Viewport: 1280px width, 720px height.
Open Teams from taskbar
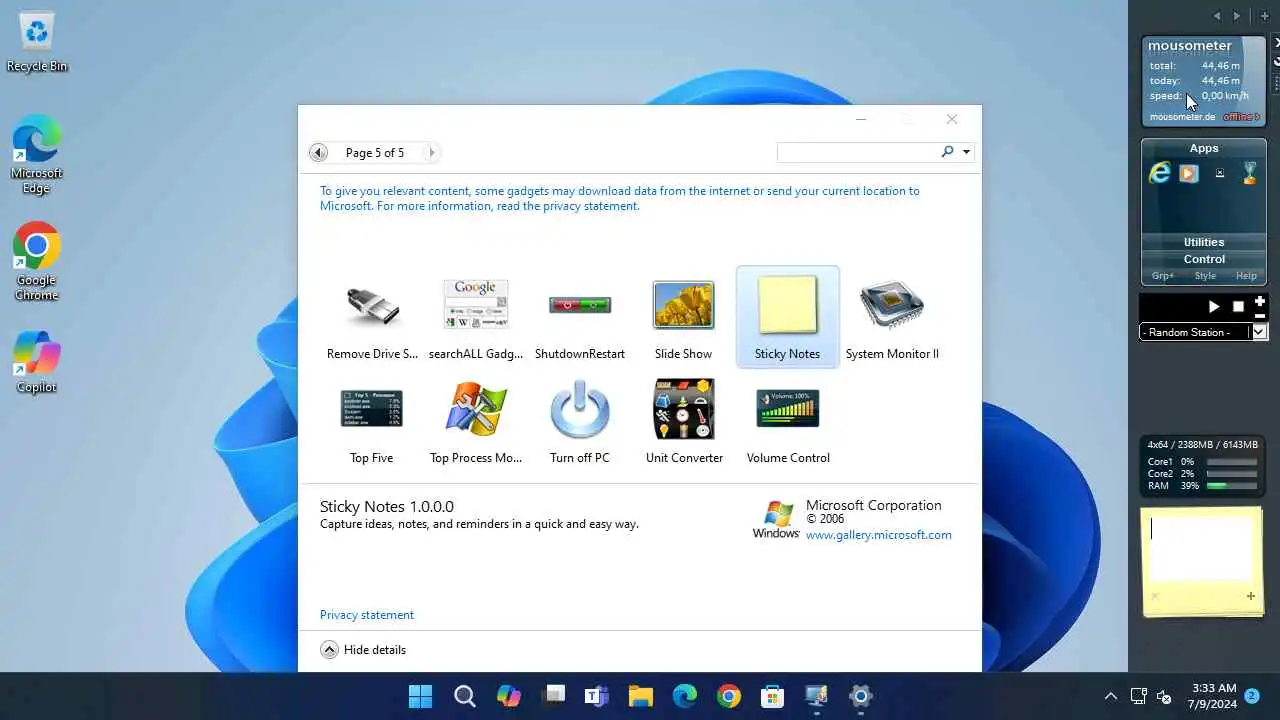(597, 696)
